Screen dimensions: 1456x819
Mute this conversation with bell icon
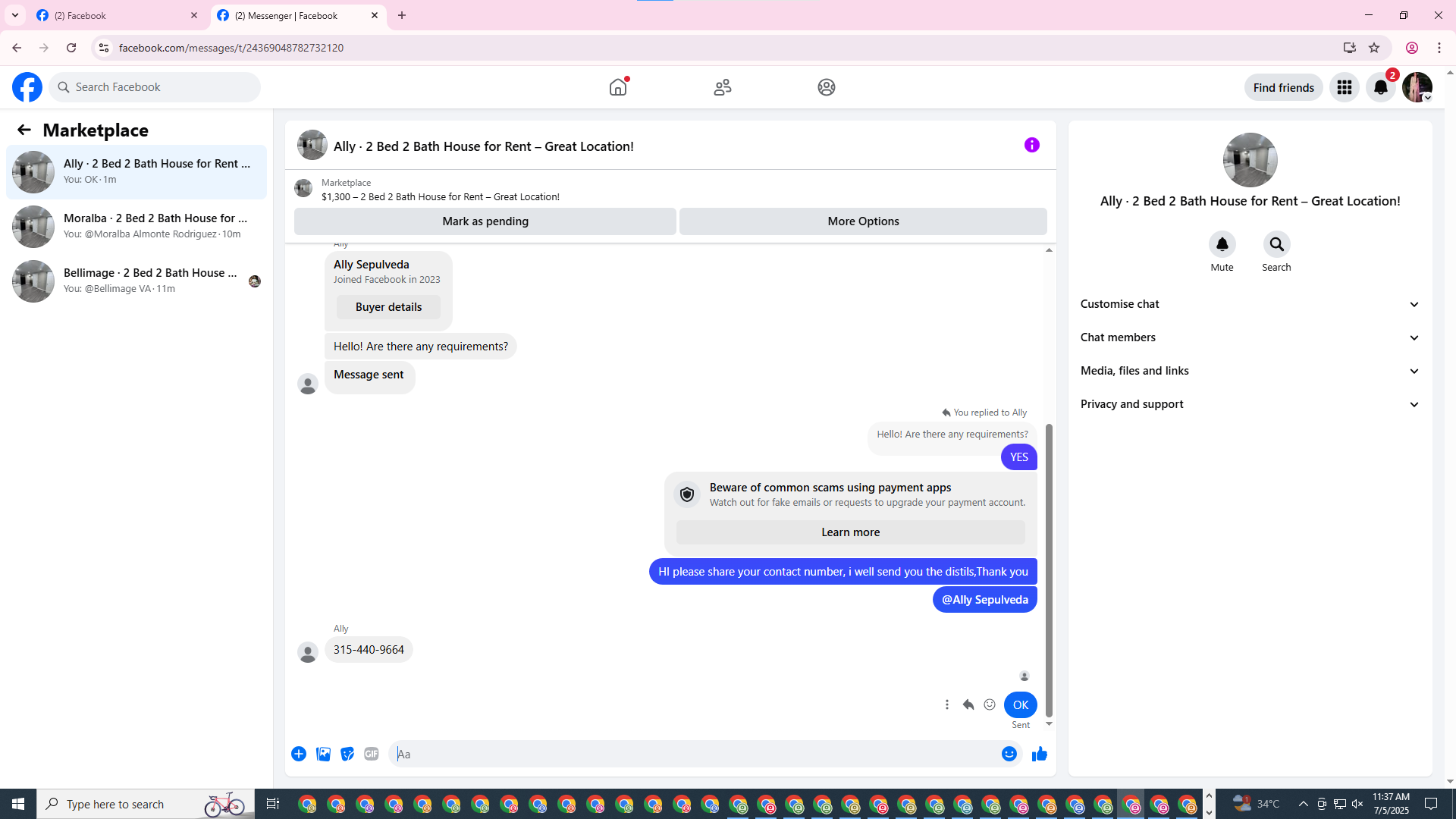point(1222,244)
